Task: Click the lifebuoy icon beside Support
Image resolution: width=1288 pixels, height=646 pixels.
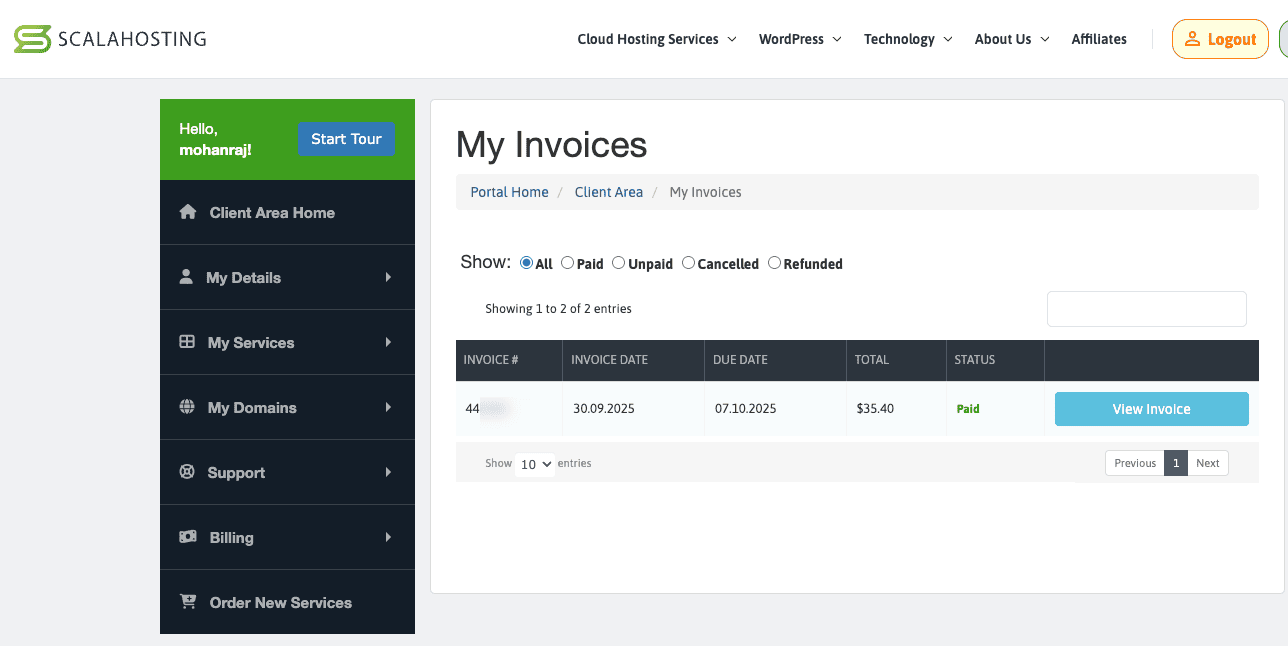Action: [x=187, y=472]
